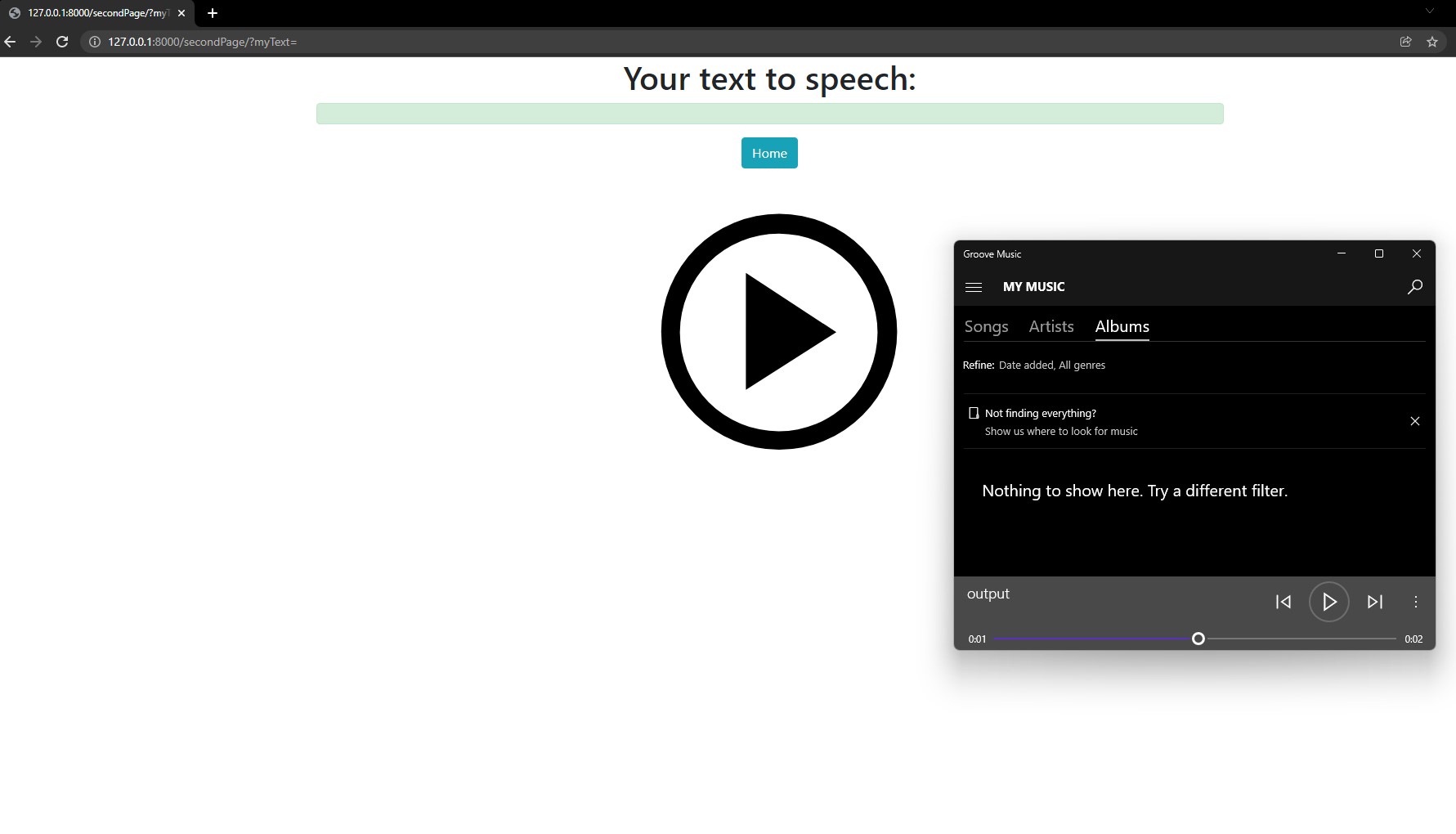The image size is (1456, 834).
Task: Click 'Show us where to look for music'
Action: [x=1060, y=431]
